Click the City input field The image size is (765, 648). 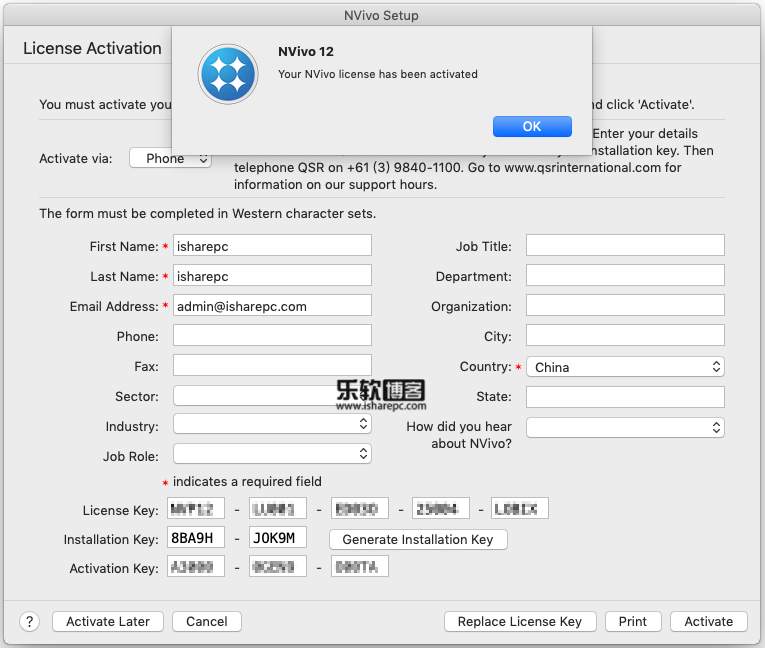coord(625,336)
